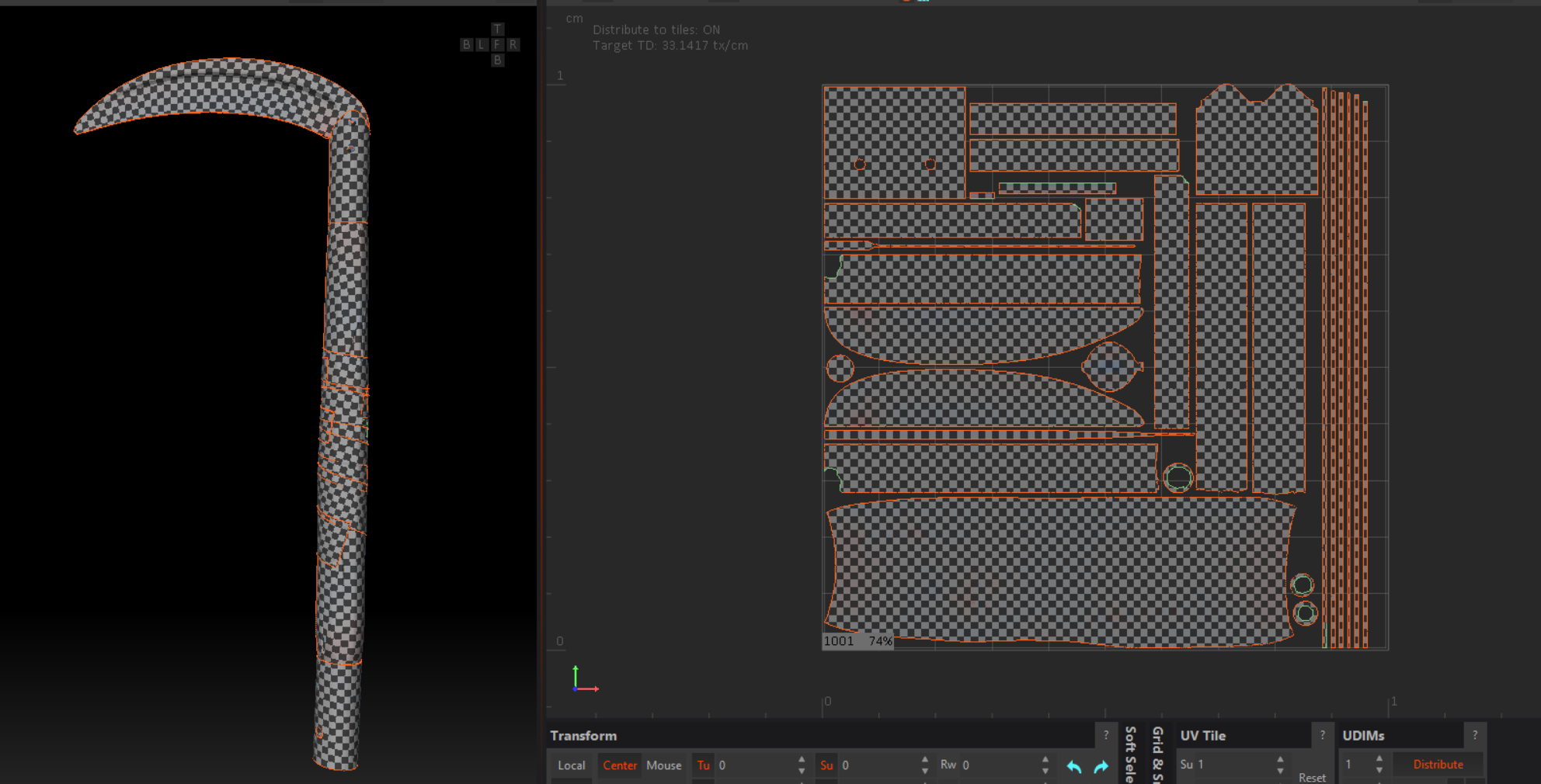Open help for the UV Tile panel
This screenshot has width=1541, height=784.
click(x=1322, y=735)
